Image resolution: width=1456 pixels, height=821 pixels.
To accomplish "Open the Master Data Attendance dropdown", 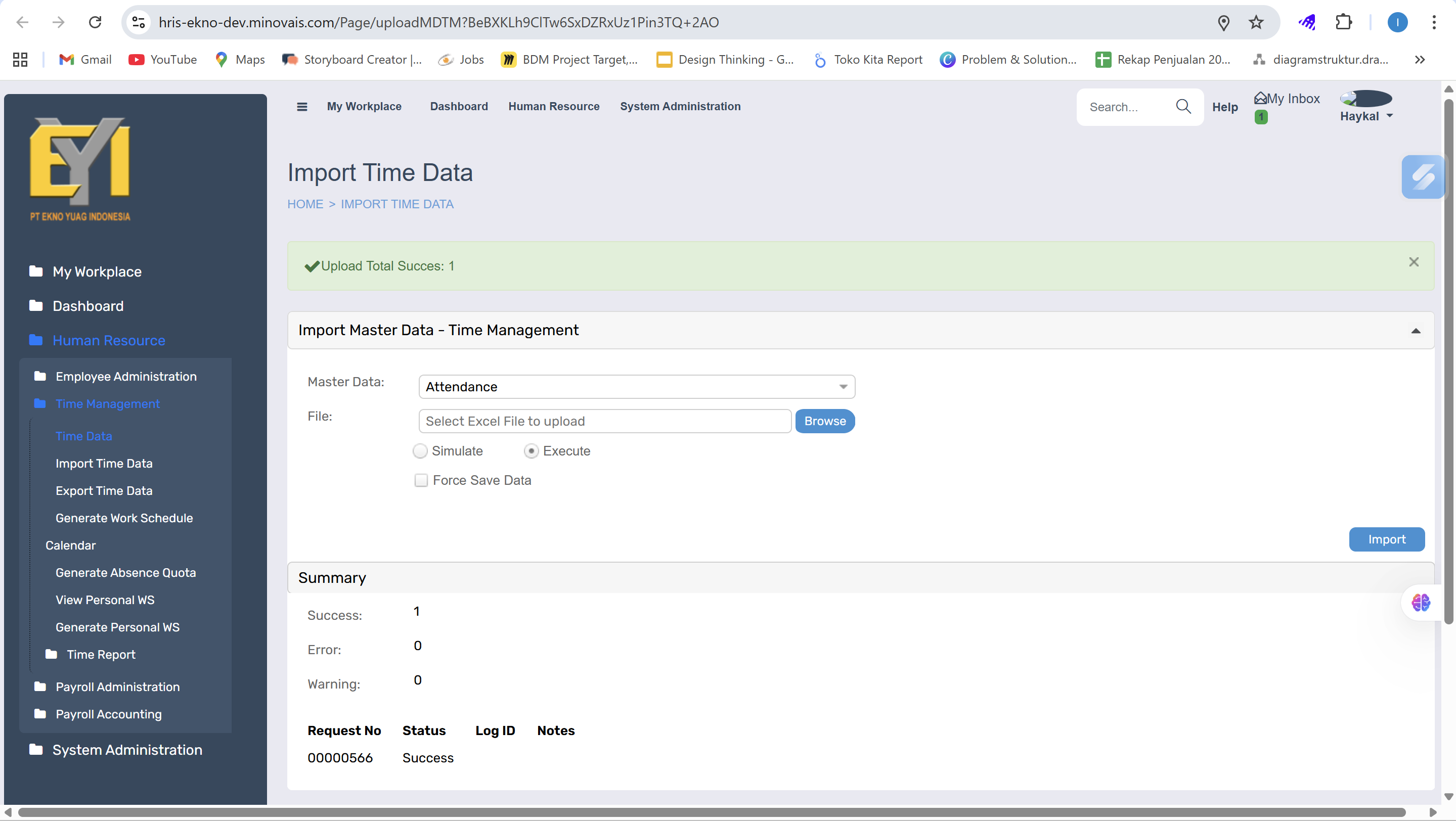I will pos(636,387).
